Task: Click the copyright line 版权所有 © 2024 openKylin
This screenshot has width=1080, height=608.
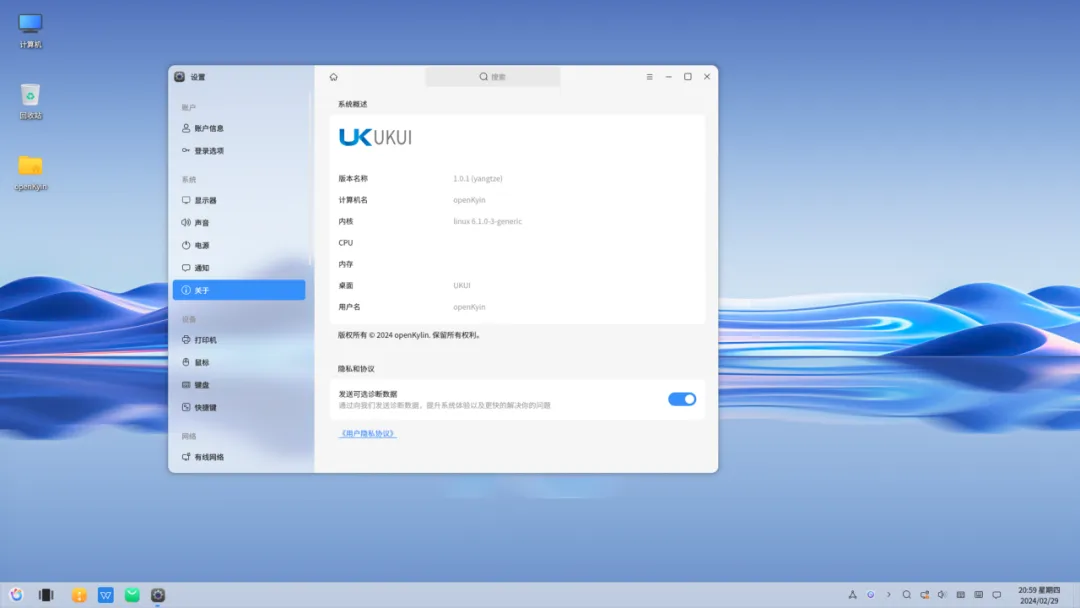Action: (x=410, y=335)
